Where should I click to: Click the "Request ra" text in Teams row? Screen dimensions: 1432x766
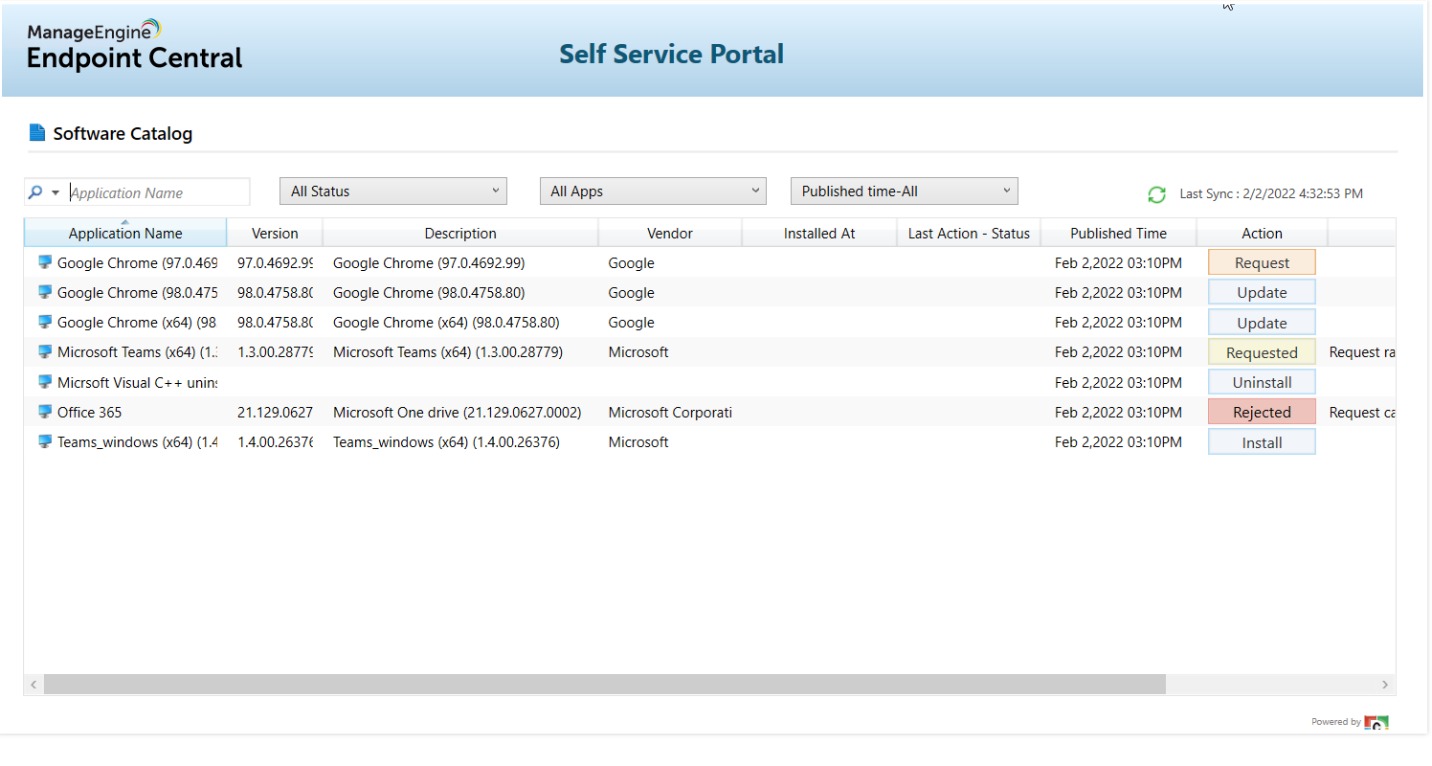[1362, 352]
